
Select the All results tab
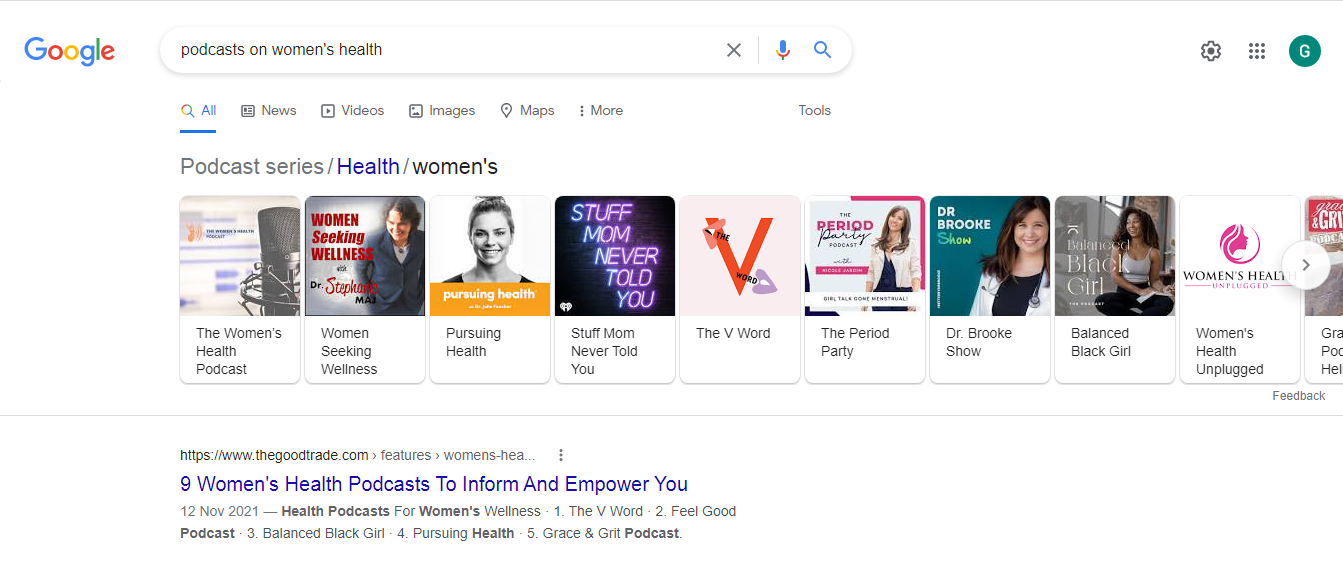click(198, 111)
